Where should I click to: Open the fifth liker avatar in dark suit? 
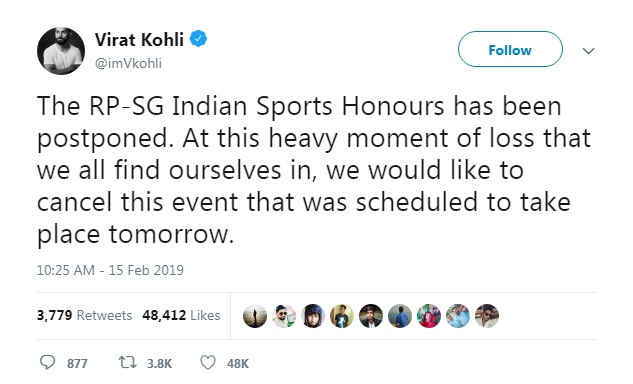pyautogui.click(x=371, y=316)
